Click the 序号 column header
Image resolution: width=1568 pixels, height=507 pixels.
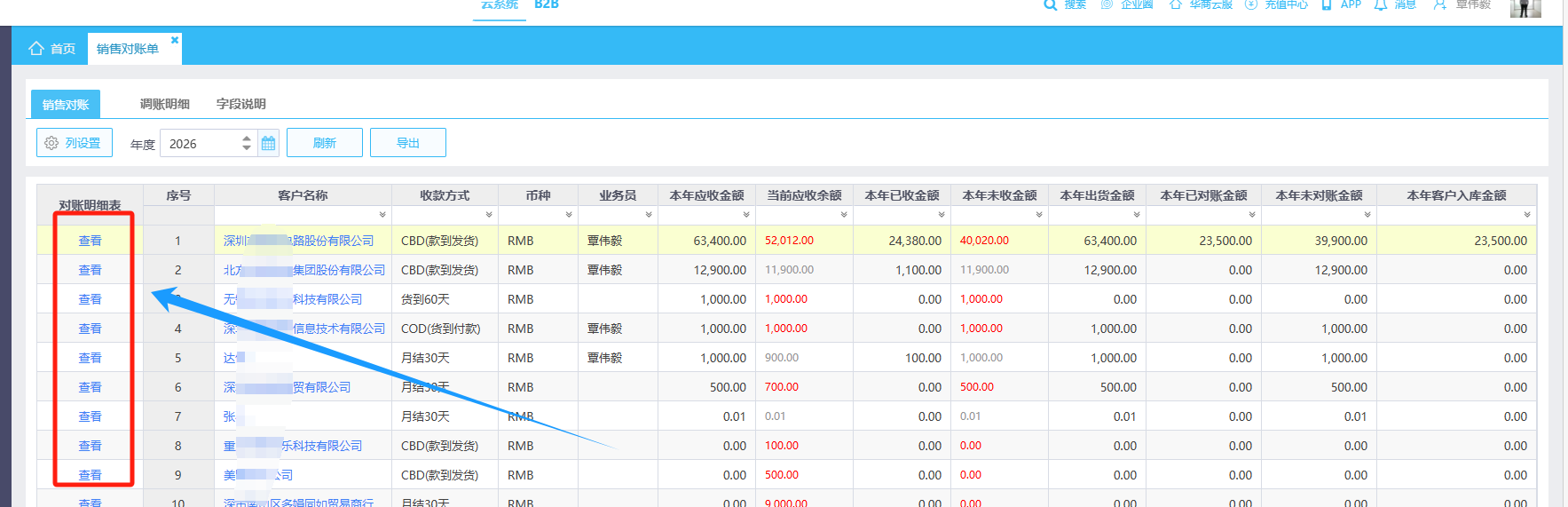pos(178,195)
